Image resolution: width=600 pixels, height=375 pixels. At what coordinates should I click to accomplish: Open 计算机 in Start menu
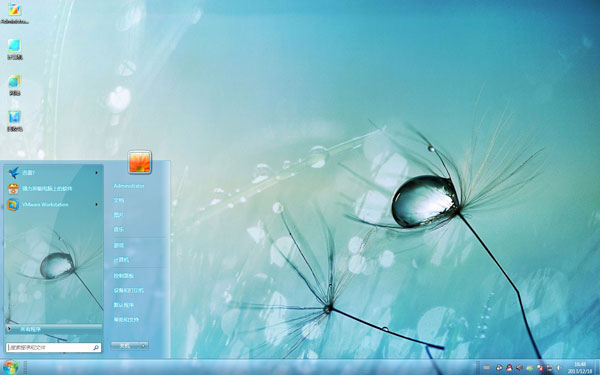(121, 260)
